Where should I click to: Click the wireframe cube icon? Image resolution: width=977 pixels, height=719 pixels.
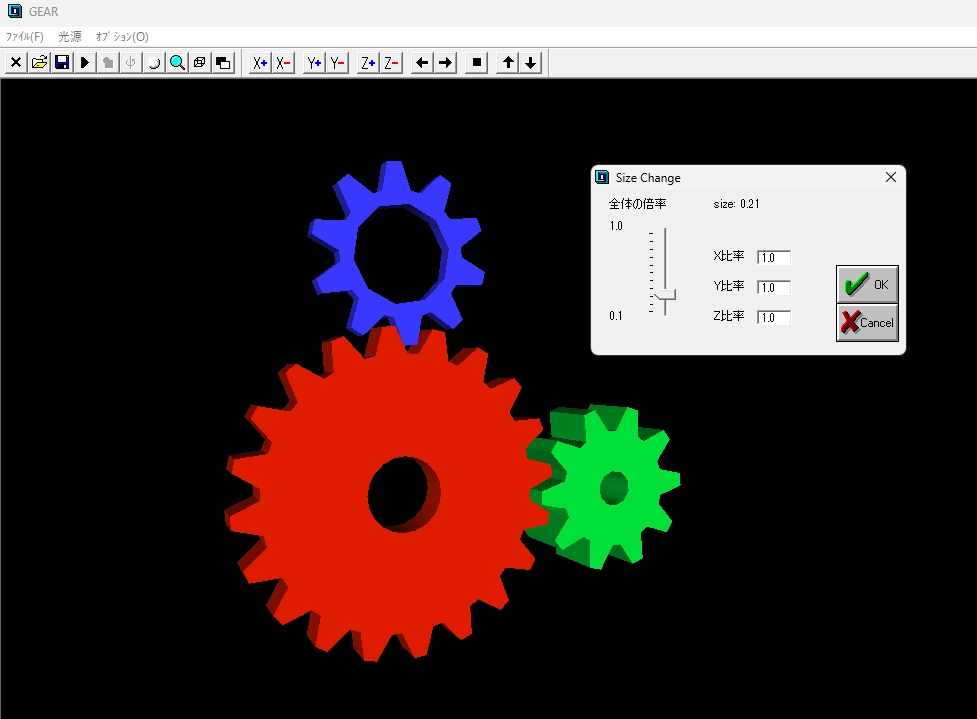[x=200, y=63]
